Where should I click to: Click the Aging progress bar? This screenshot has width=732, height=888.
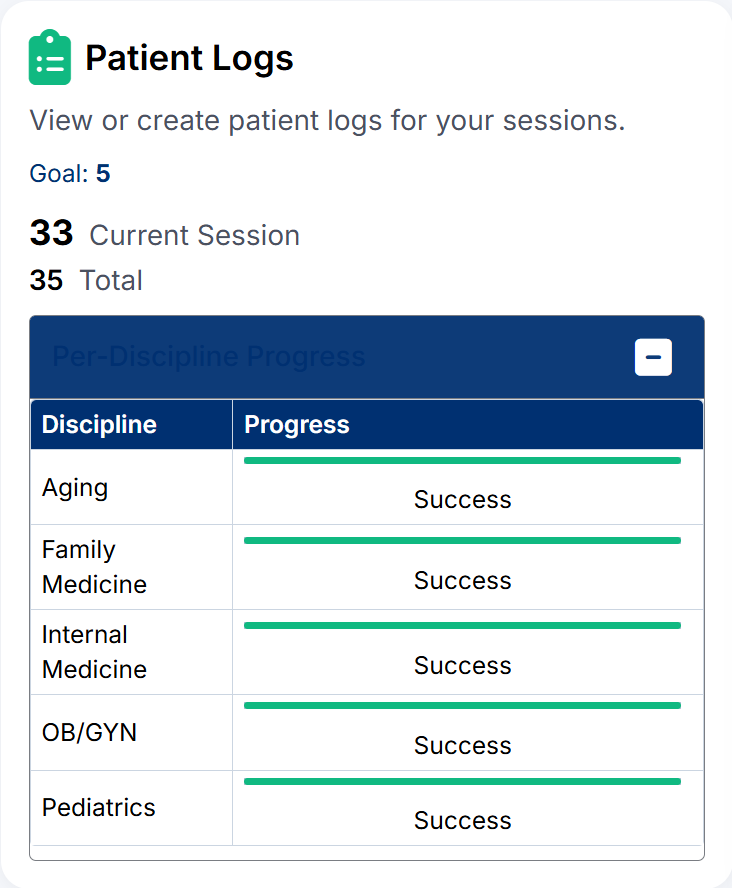pos(462,461)
